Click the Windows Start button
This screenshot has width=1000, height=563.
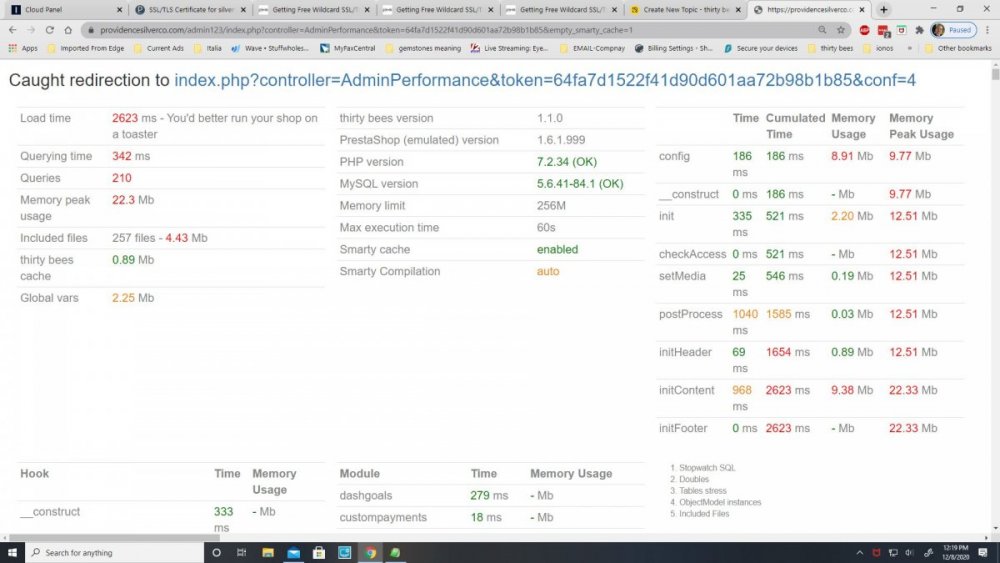coord(13,552)
